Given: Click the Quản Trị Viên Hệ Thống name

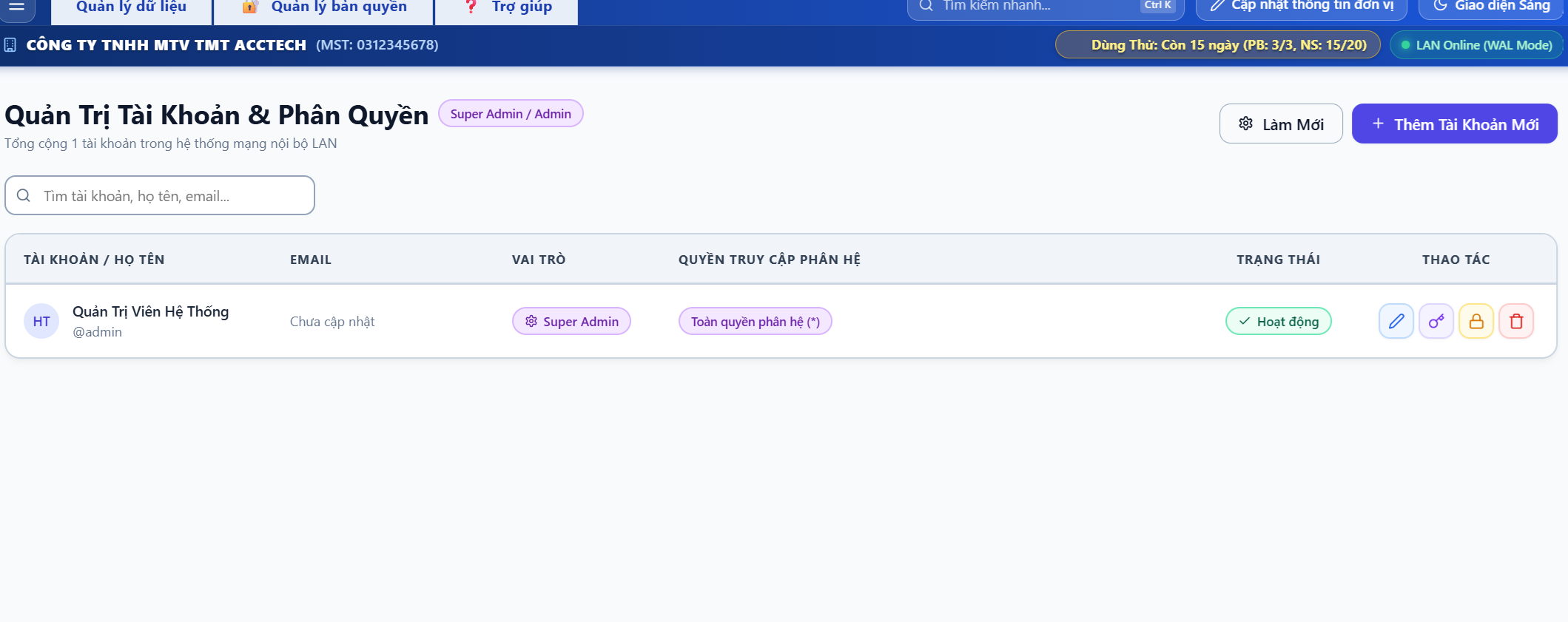Looking at the screenshot, I should point(151,311).
